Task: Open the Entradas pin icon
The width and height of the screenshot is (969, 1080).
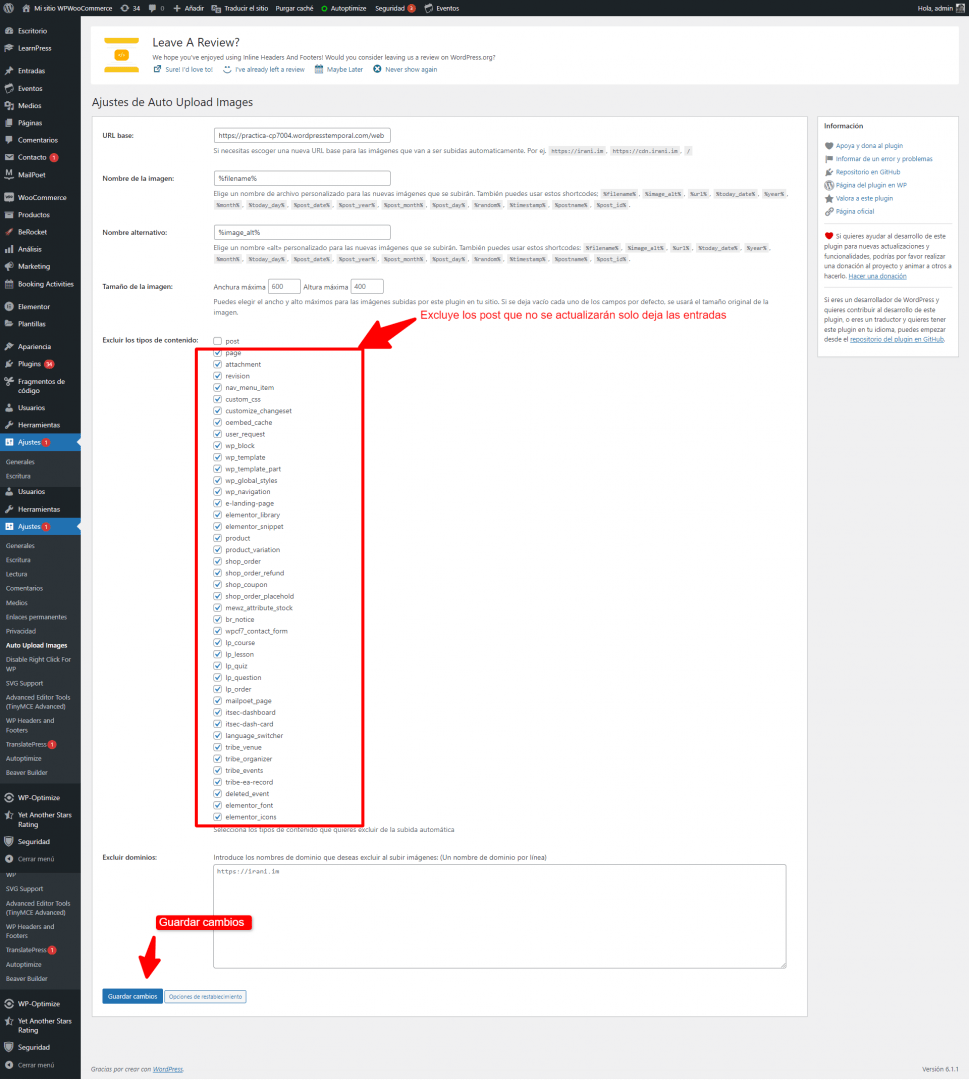Action: coord(9,71)
